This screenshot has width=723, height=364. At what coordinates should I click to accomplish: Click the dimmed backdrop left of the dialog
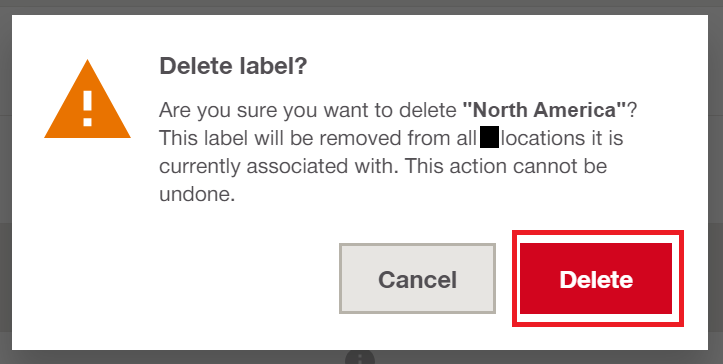(6, 182)
